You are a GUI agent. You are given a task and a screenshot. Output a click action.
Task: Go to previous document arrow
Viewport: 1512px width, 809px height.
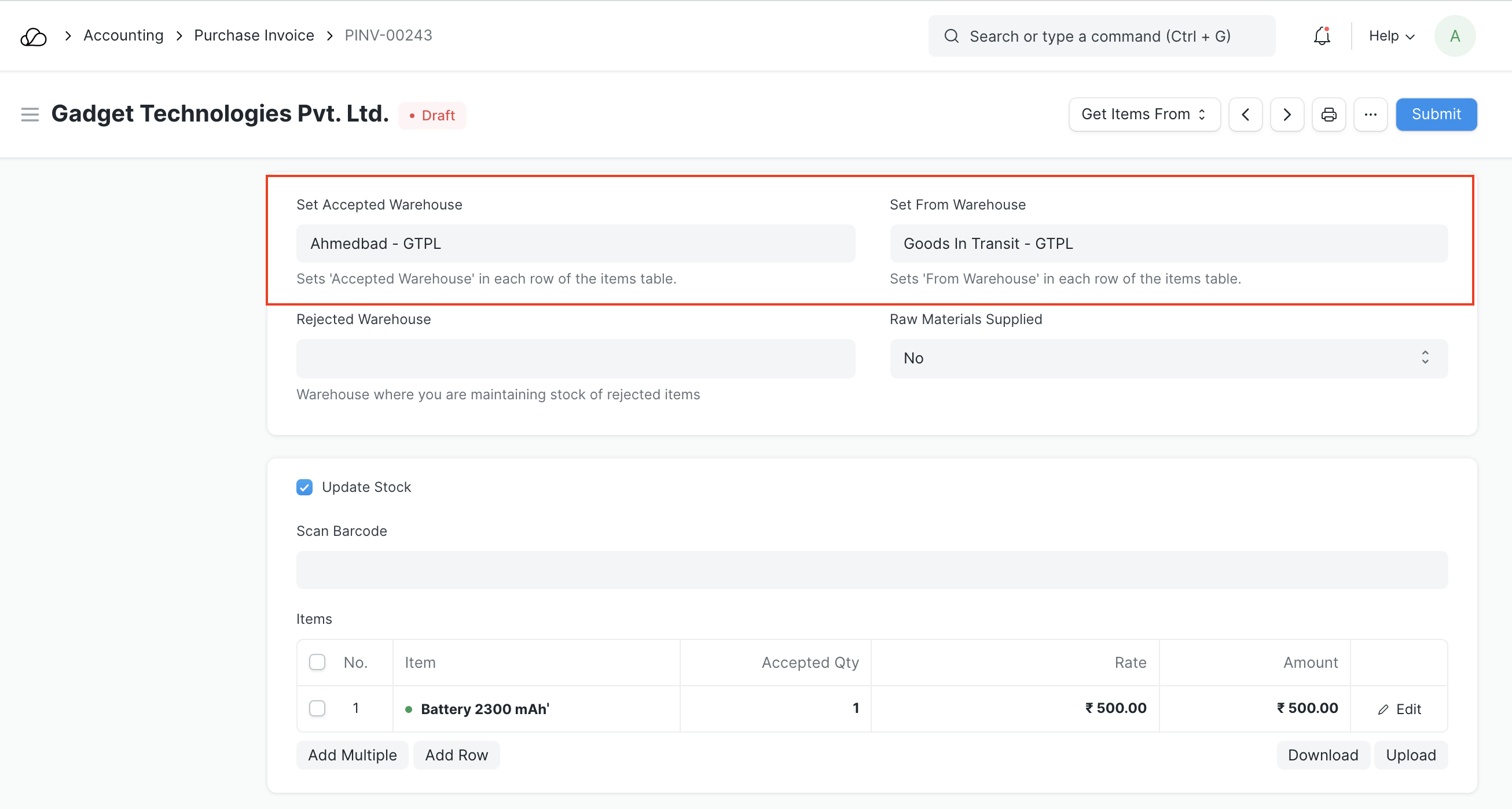coord(1245,115)
